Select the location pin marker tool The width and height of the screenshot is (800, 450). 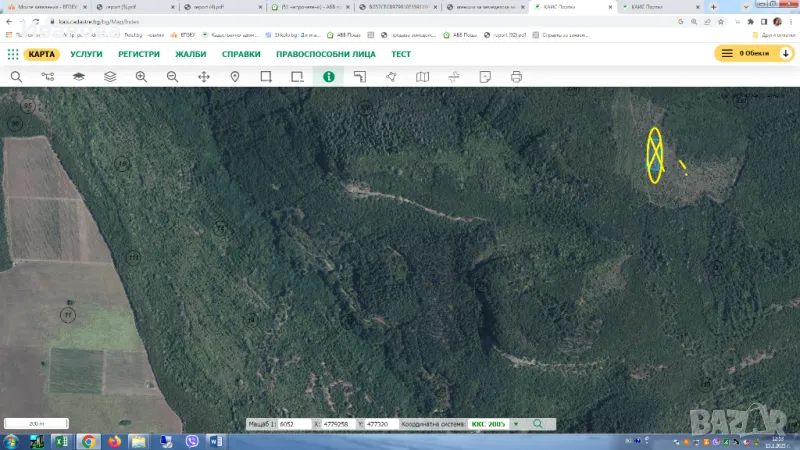click(235, 76)
